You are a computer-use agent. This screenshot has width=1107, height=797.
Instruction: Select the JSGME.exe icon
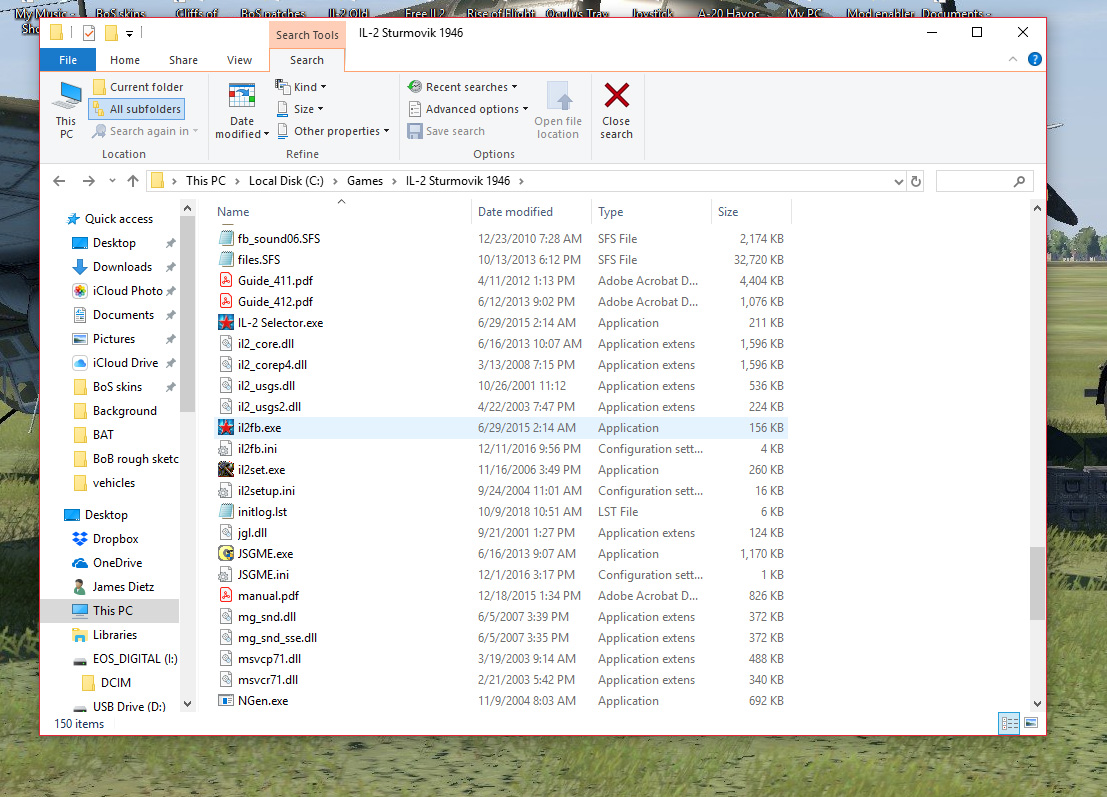point(226,553)
